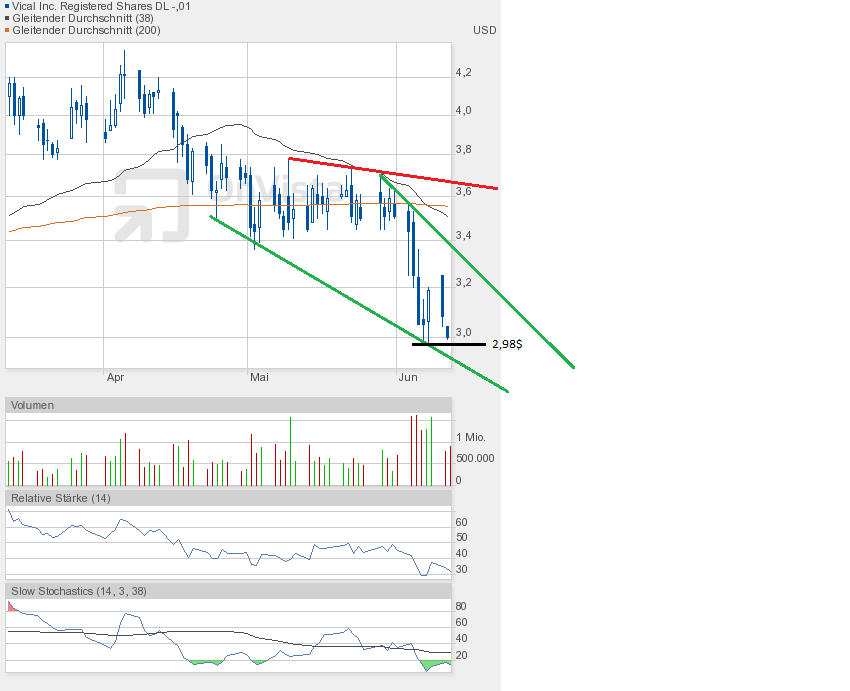Click the blue Vical Inc. legend marker
The image size is (850, 691).
click(x=6, y=6)
